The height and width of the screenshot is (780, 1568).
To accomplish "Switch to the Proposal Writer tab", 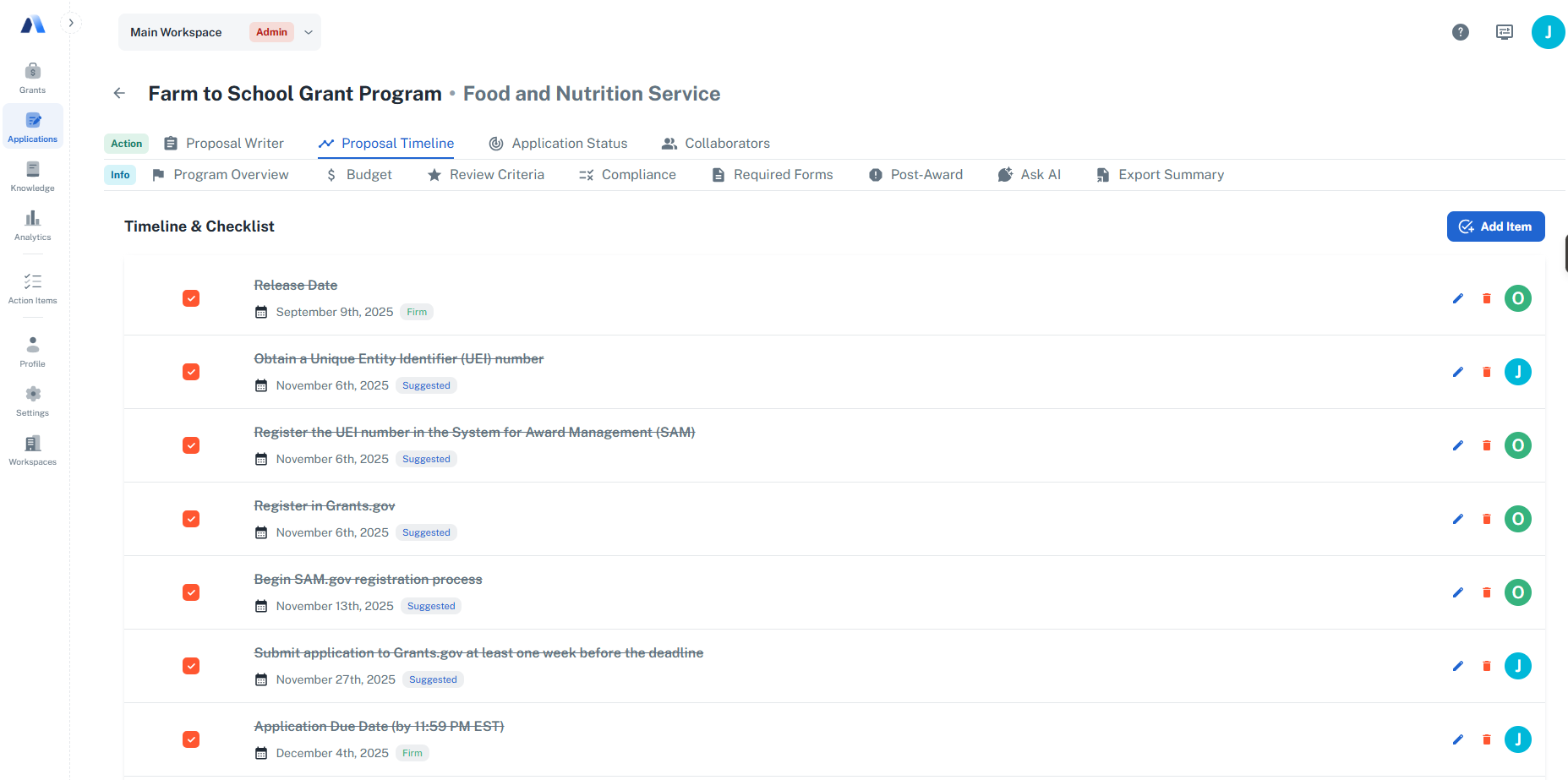I will click(224, 144).
